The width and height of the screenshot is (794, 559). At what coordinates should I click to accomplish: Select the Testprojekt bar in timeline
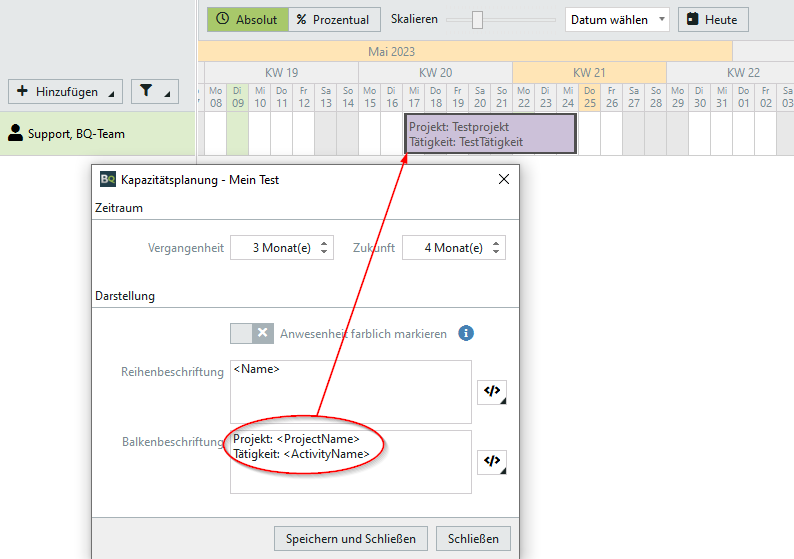point(491,134)
